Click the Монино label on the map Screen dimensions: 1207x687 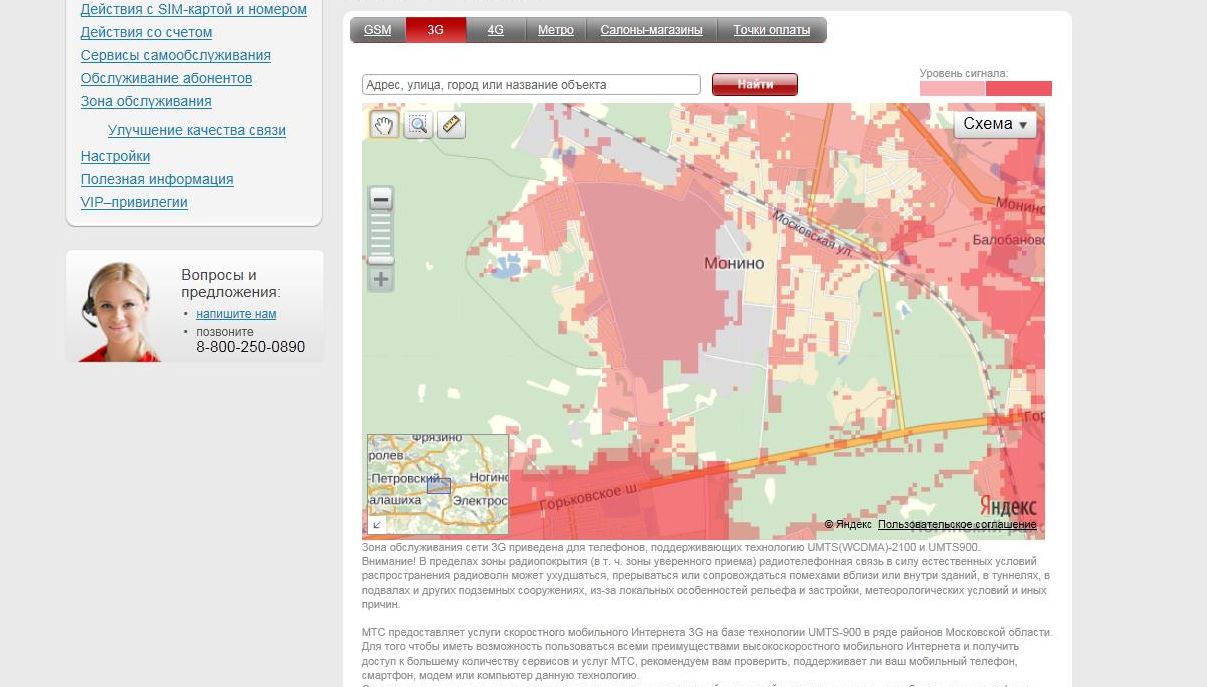[734, 264]
